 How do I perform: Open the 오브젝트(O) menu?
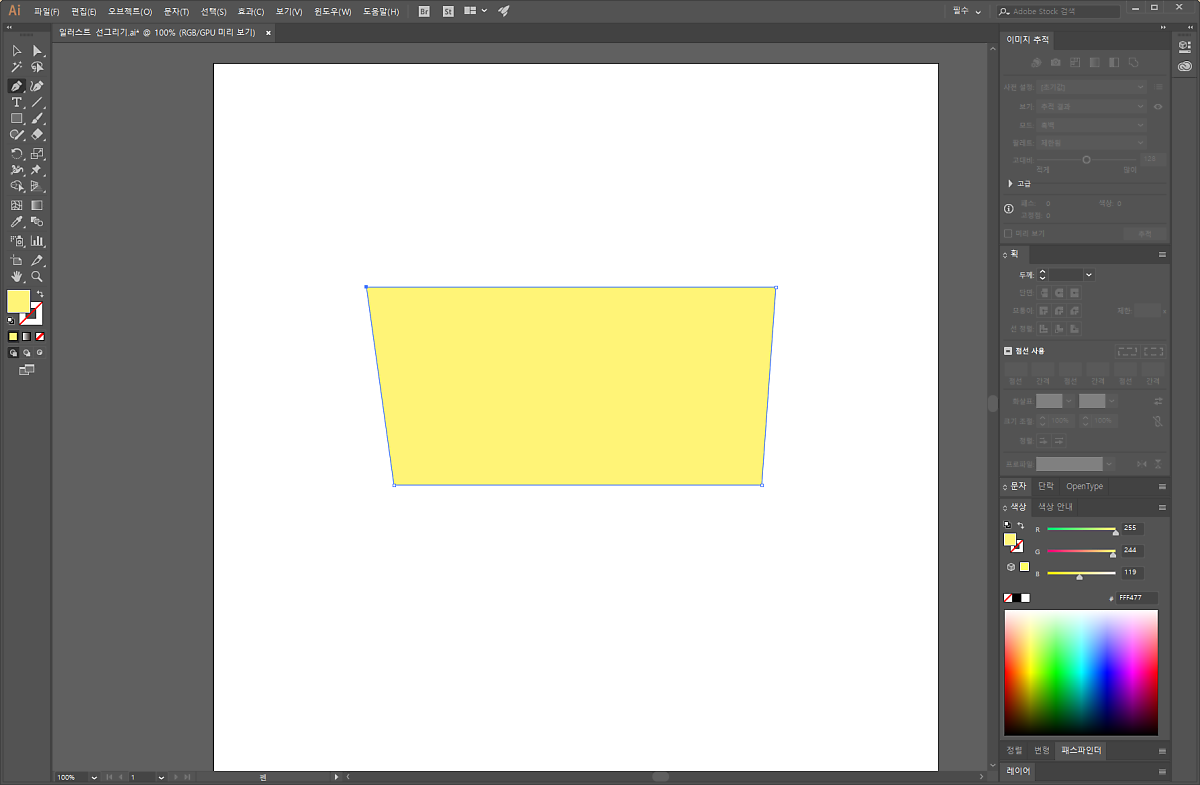(x=130, y=12)
